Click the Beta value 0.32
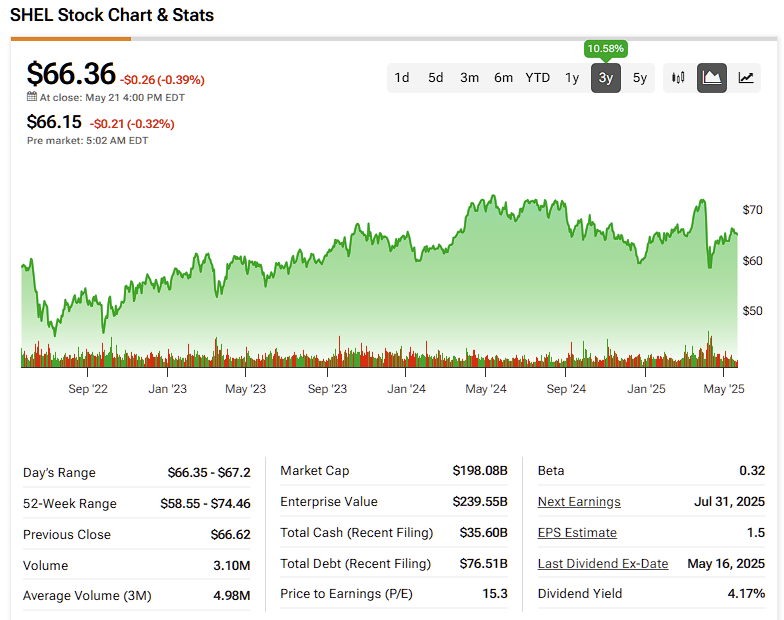The height and width of the screenshot is (620, 784). point(752,470)
